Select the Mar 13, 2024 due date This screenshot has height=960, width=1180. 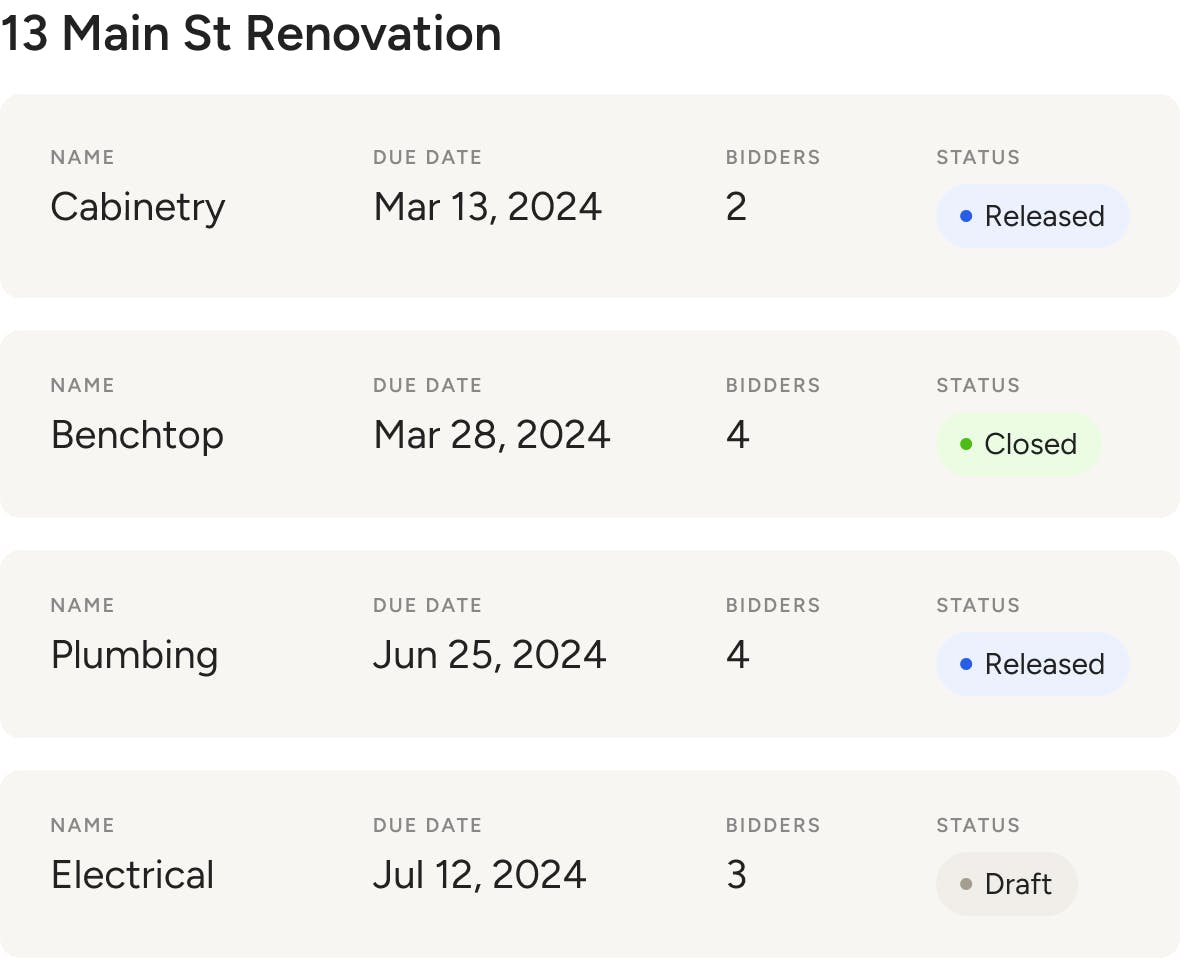[x=487, y=207]
